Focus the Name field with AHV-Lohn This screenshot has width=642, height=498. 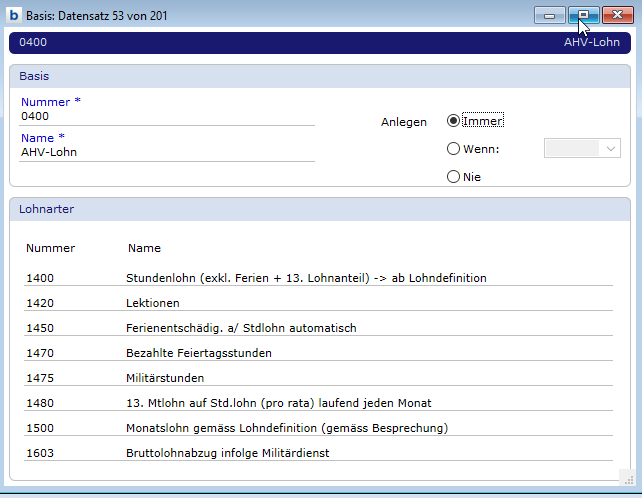click(166, 152)
